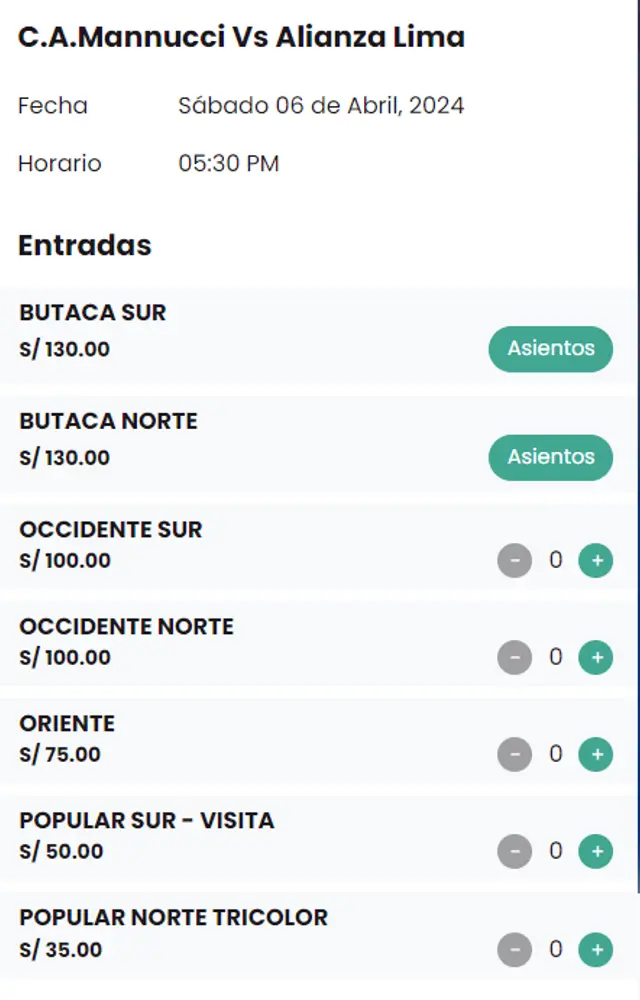Click Asientos for BUTACA NORTE
The width and height of the screenshot is (640, 1000).
[x=550, y=457]
